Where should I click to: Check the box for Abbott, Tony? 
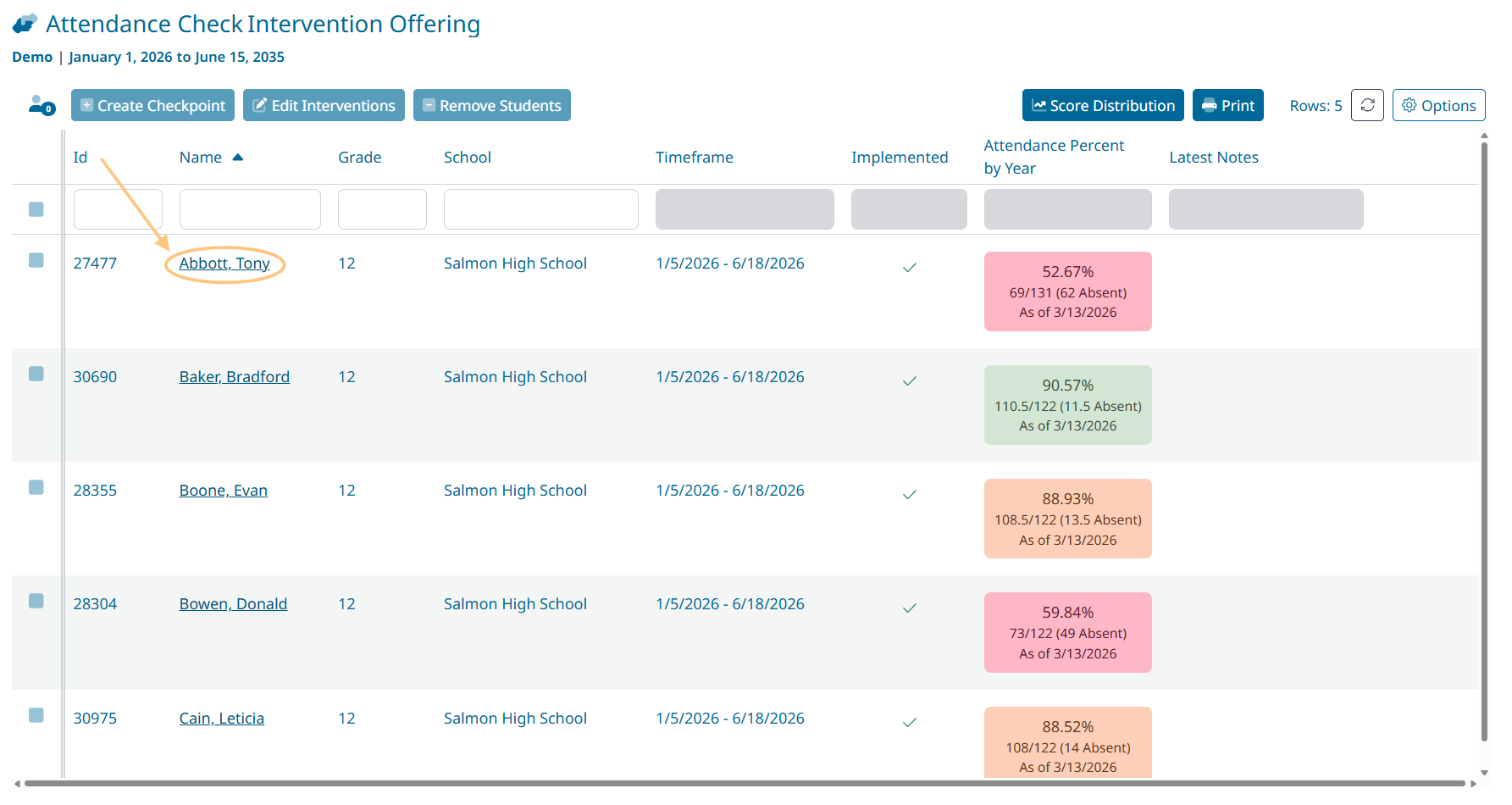click(x=36, y=260)
